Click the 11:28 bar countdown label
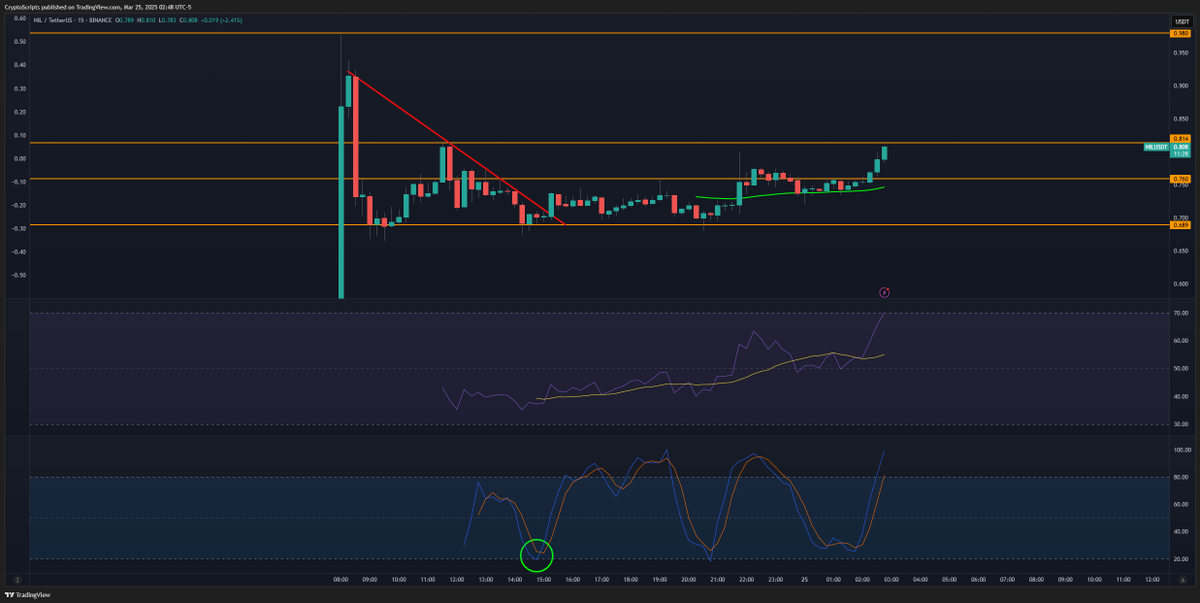 click(1179, 154)
